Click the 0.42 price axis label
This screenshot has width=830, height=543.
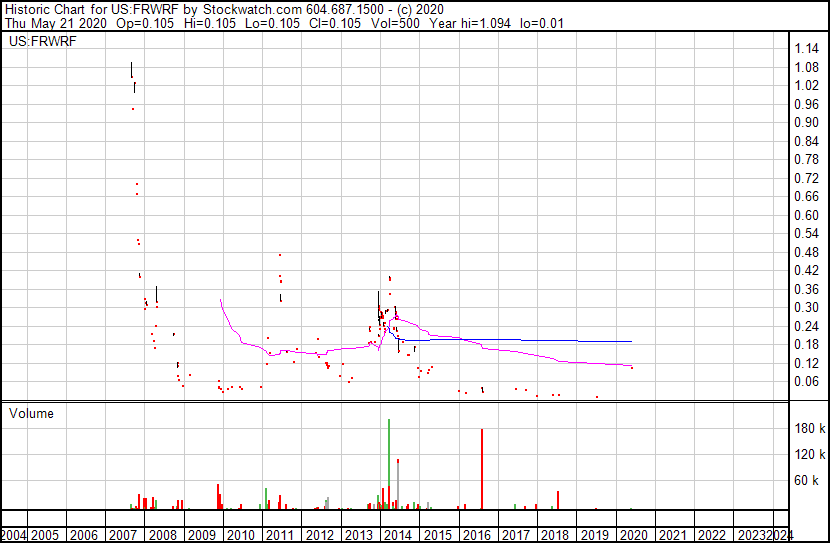coord(807,270)
